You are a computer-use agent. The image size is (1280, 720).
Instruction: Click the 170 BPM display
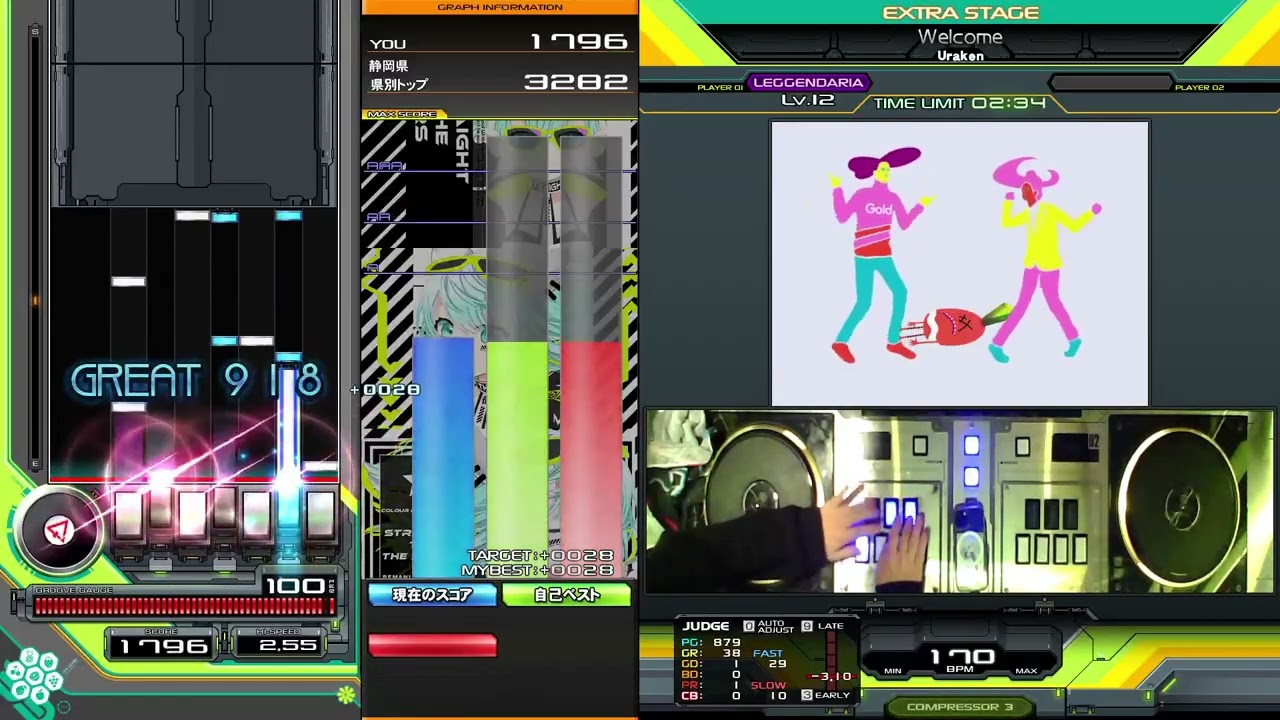click(962, 657)
